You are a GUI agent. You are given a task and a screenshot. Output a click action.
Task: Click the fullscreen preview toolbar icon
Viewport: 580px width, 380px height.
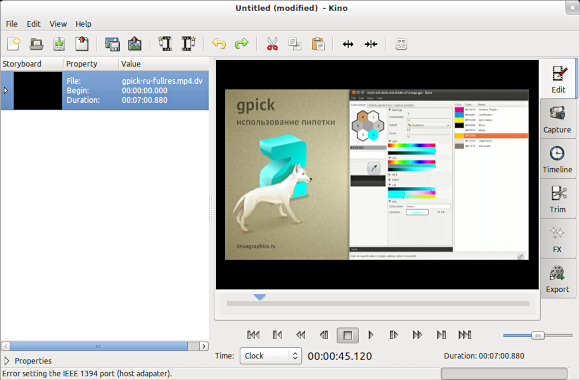401,44
